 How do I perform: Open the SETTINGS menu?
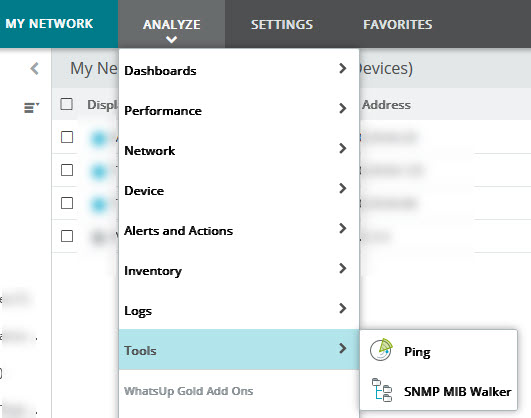pos(282,24)
